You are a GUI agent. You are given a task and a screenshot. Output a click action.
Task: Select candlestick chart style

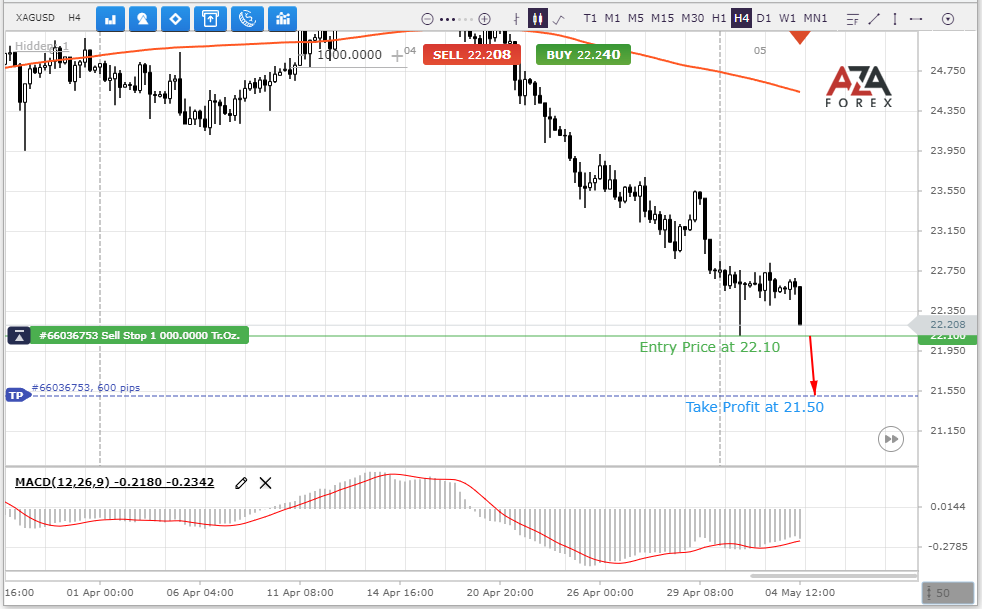[537, 18]
